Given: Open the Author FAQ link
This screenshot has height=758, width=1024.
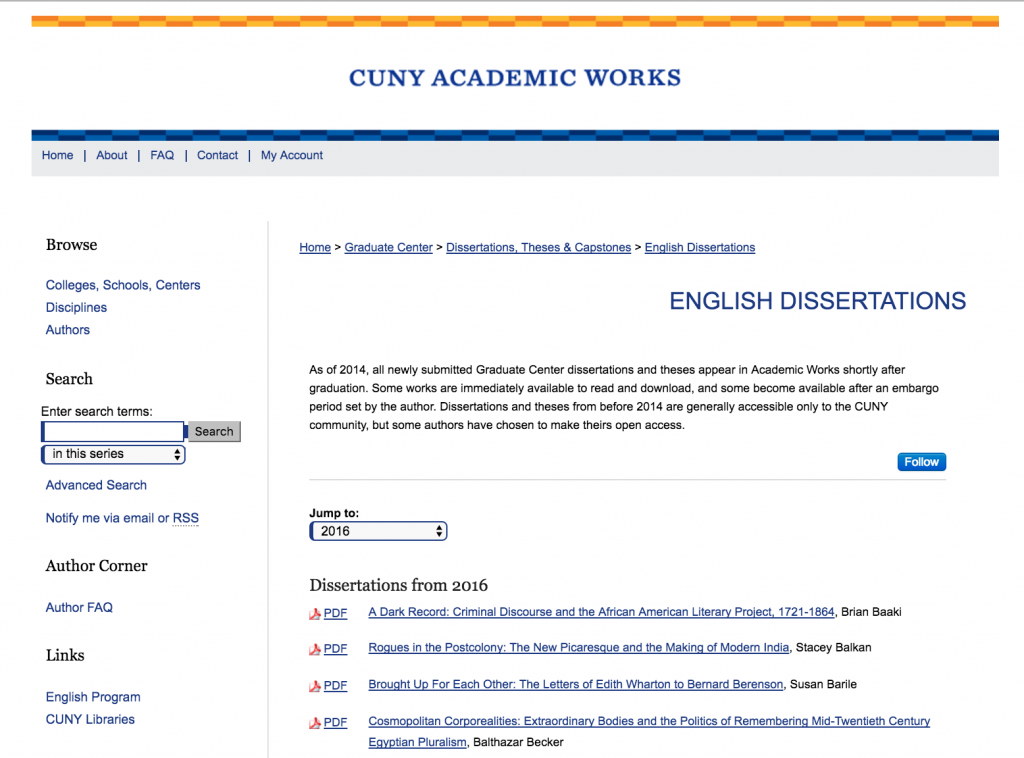Looking at the screenshot, I should click(x=79, y=607).
